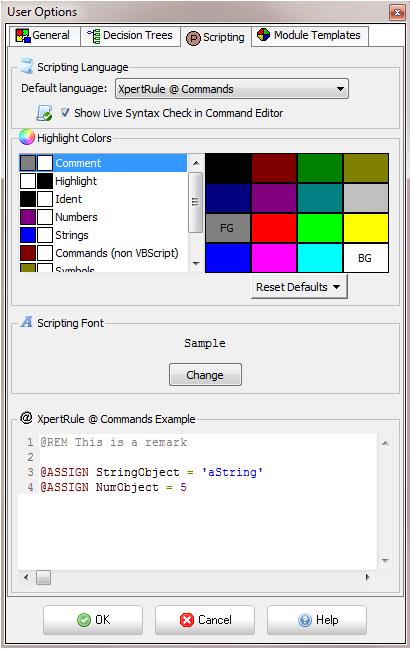Click the example editor scroll right arrow
The height and width of the screenshot is (649, 410).
pos(367,577)
